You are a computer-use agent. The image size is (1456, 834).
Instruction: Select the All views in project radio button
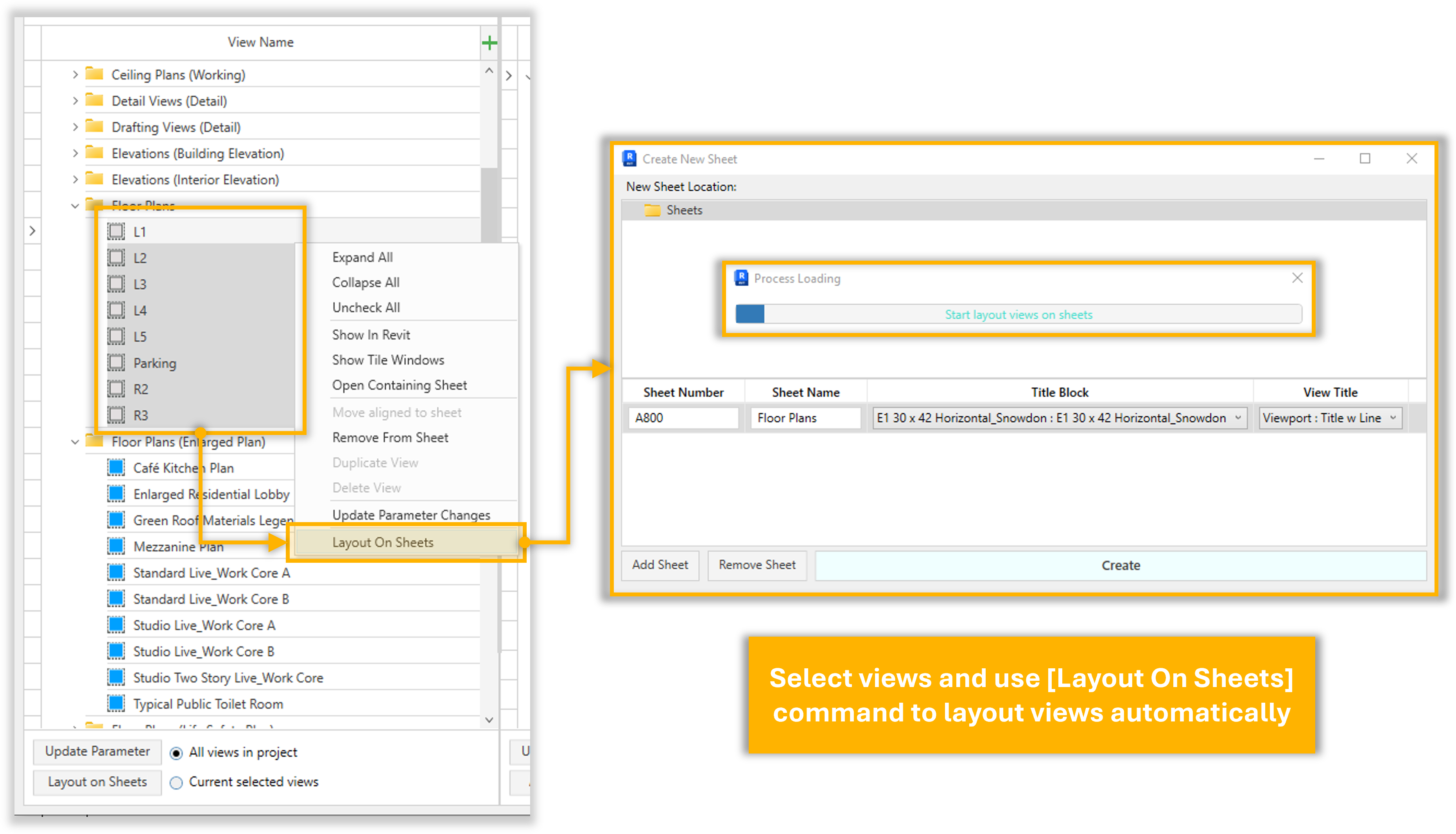coord(176,753)
